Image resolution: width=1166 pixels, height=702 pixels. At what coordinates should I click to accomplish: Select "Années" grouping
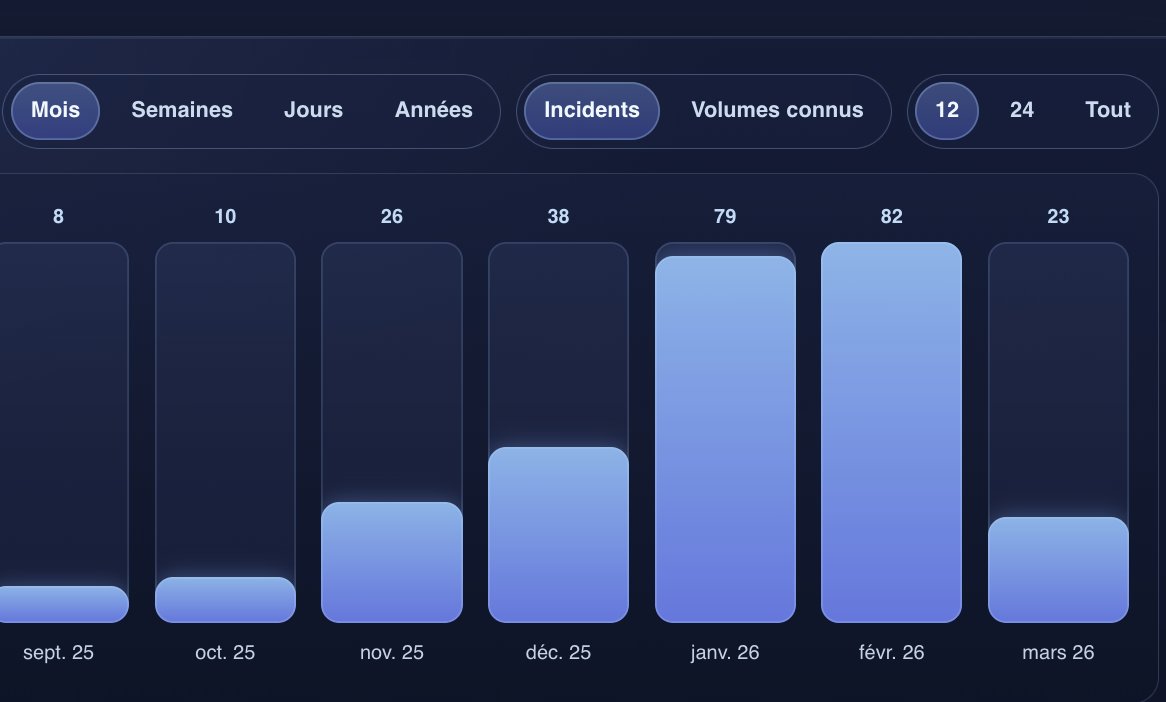tap(434, 110)
